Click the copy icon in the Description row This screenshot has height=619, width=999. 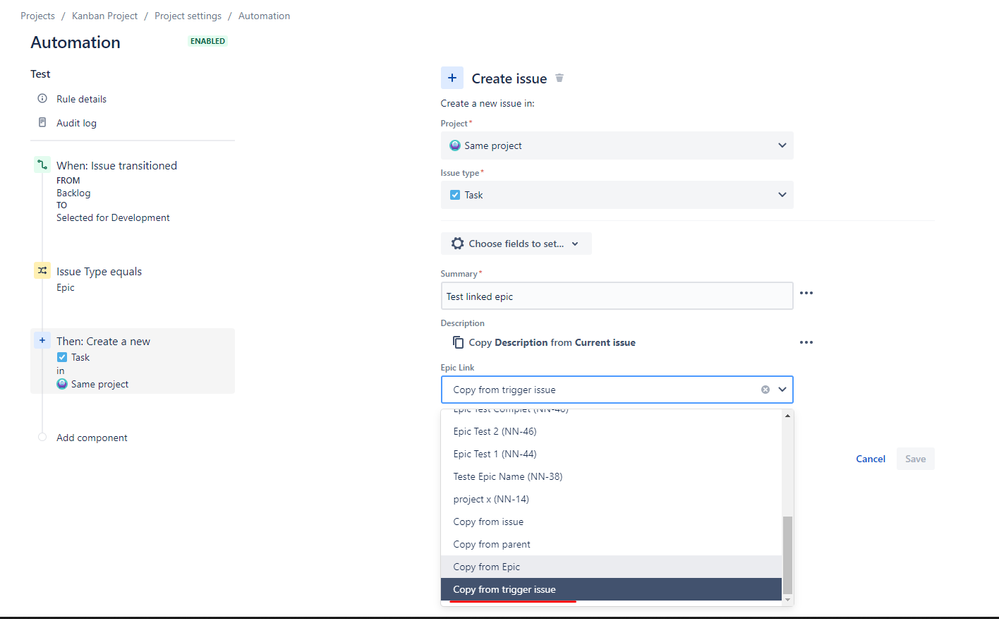pos(457,342)
